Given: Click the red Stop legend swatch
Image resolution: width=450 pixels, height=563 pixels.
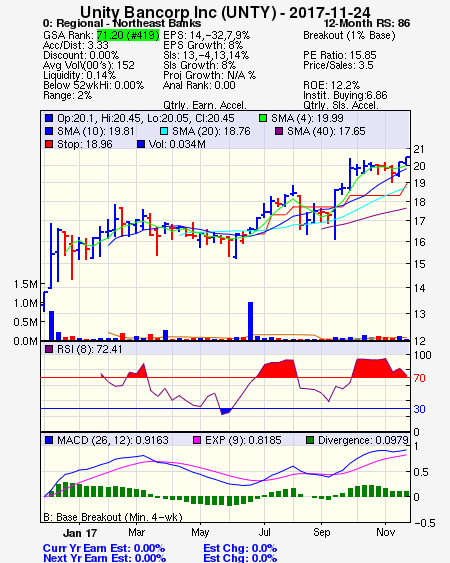Looking at the screenshot, I should pos(49,144).
